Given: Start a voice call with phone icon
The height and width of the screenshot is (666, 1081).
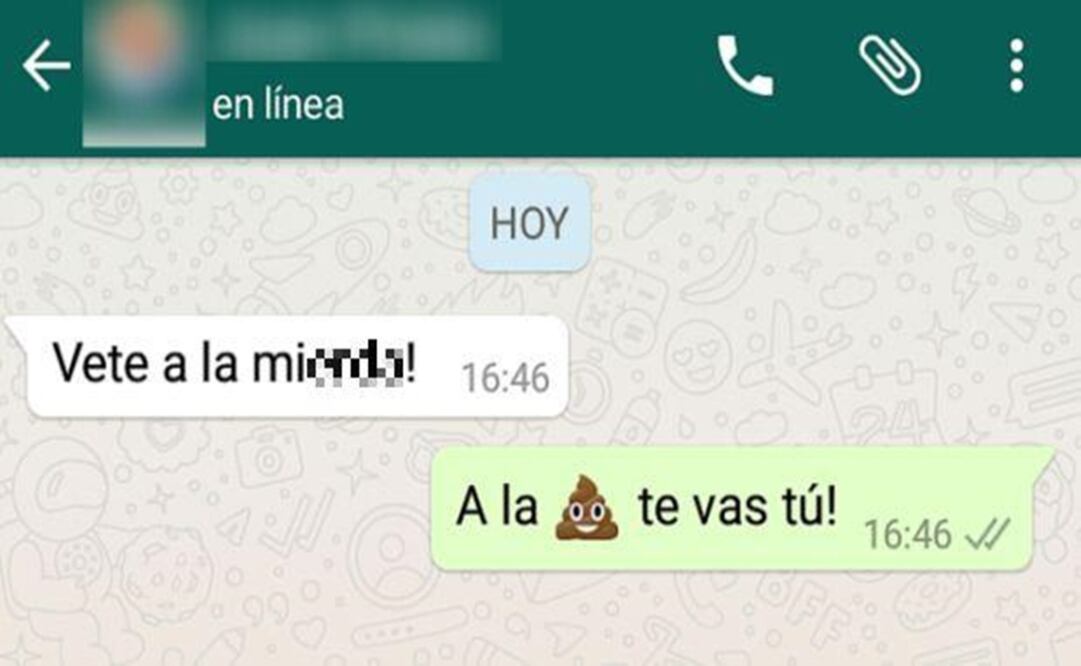Looking at the screenshot, I should [x=745, y=65].
